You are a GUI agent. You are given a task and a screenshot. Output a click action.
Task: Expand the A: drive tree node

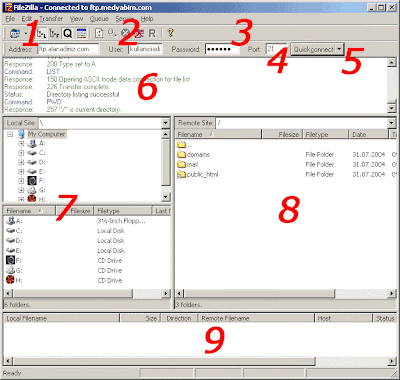21,144
